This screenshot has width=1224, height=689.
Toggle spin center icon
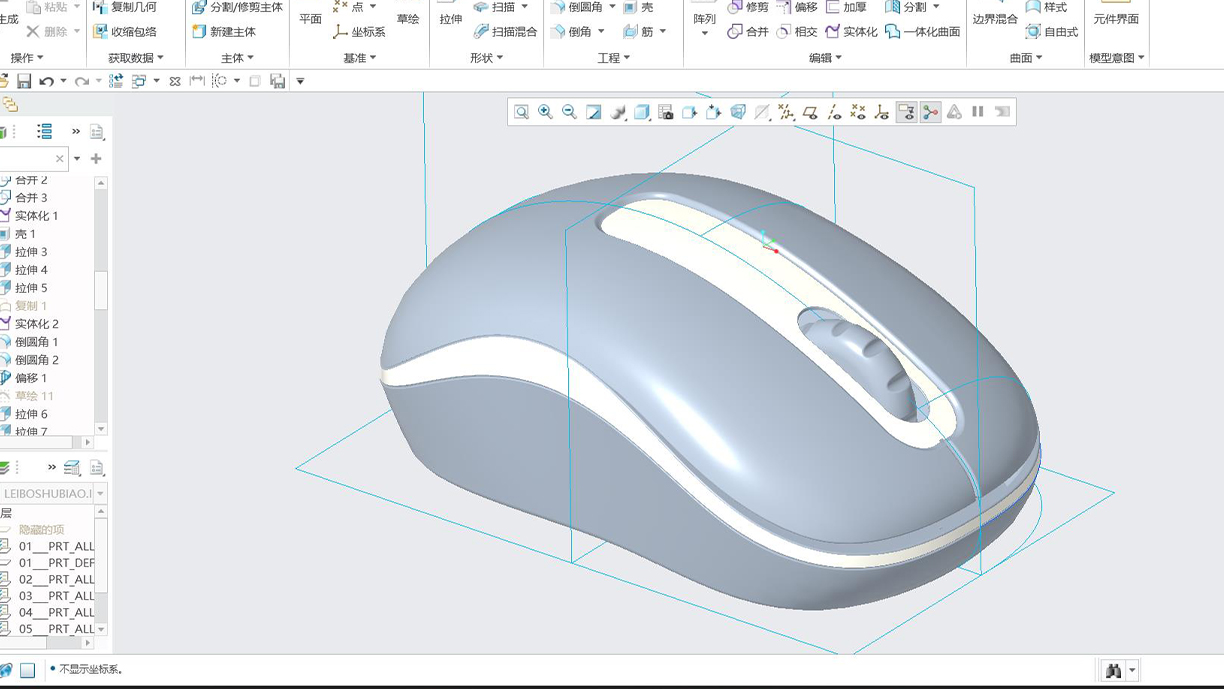pos(930,112)
